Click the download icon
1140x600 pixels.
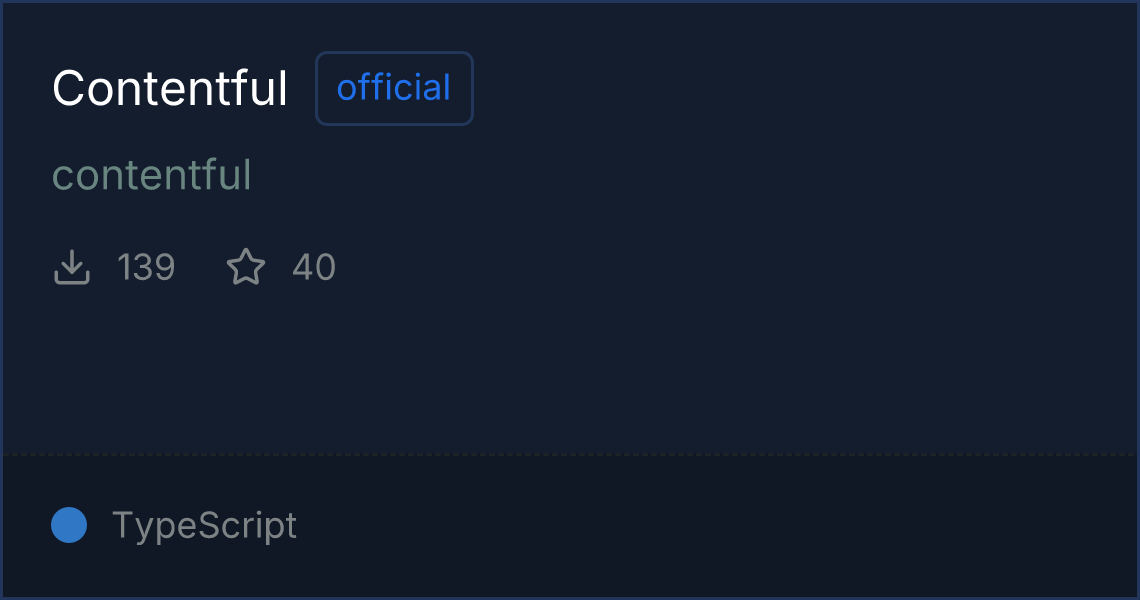click(72, 268)
